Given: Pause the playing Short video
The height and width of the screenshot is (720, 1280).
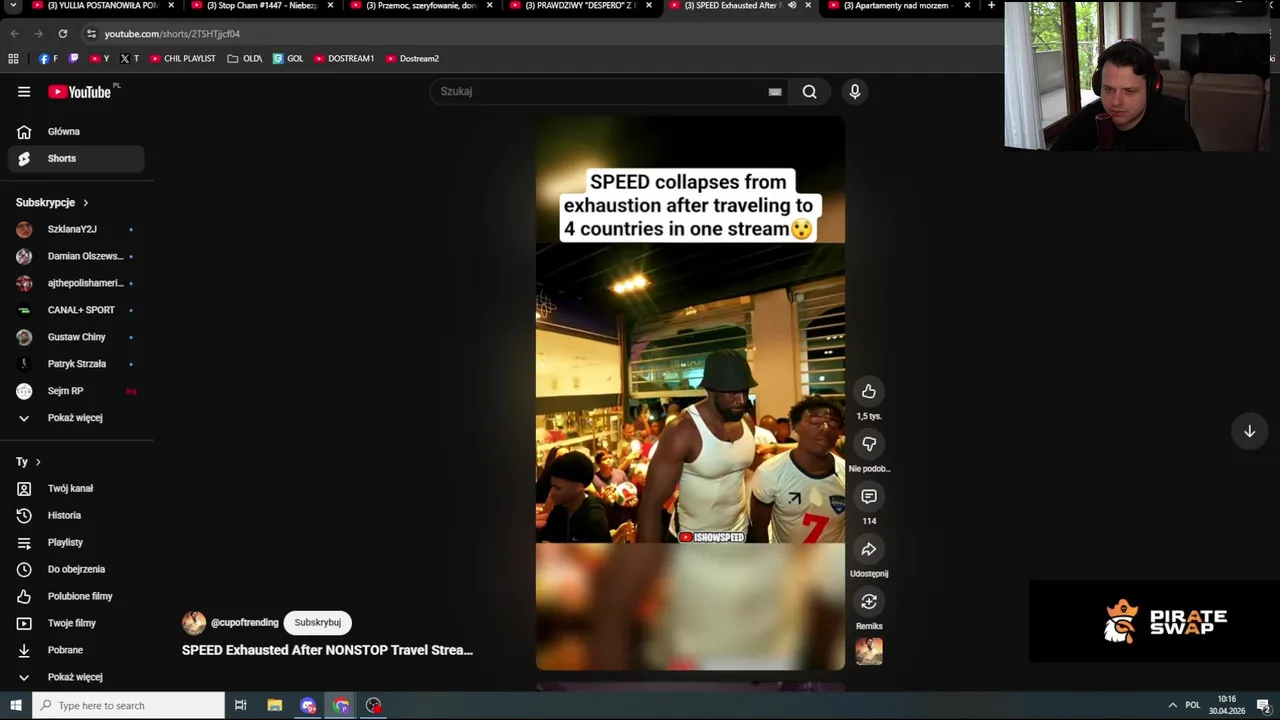Looking at the screenshot, I should tap(690, 393).
